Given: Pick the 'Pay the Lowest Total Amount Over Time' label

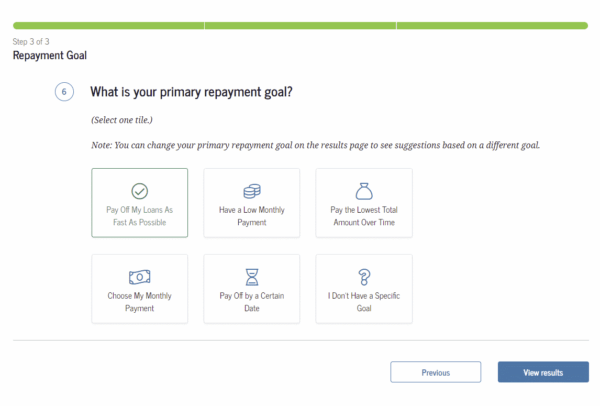Looking at the screenshot, I should [x=364, y=216].
